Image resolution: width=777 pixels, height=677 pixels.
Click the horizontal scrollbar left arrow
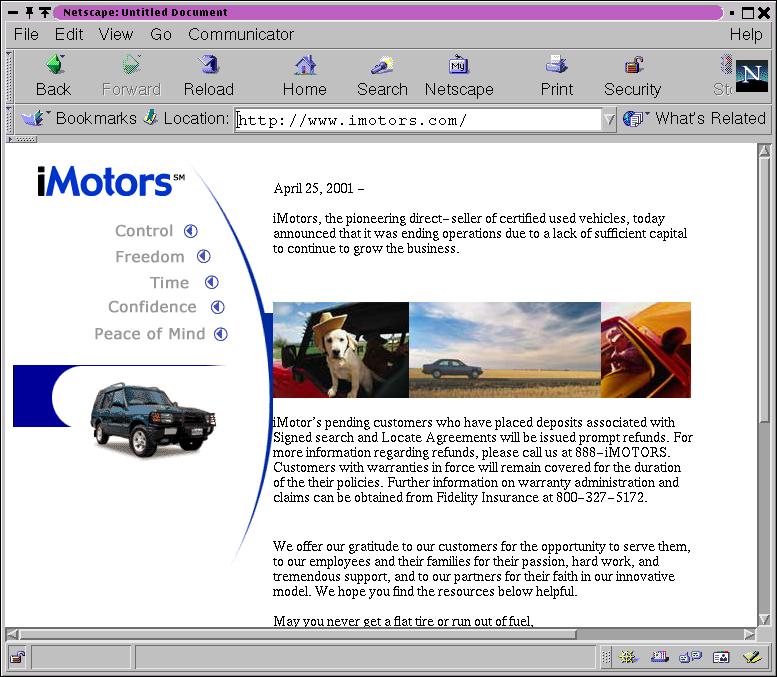coord(12,634)
